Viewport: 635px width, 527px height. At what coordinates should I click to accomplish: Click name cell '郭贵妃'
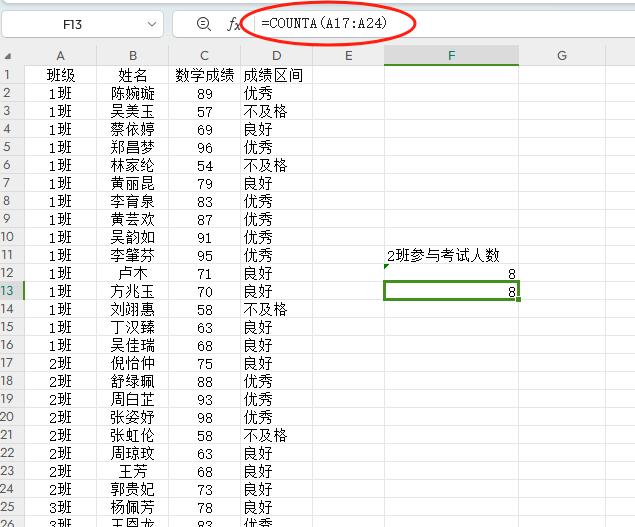tap(132, 489)
